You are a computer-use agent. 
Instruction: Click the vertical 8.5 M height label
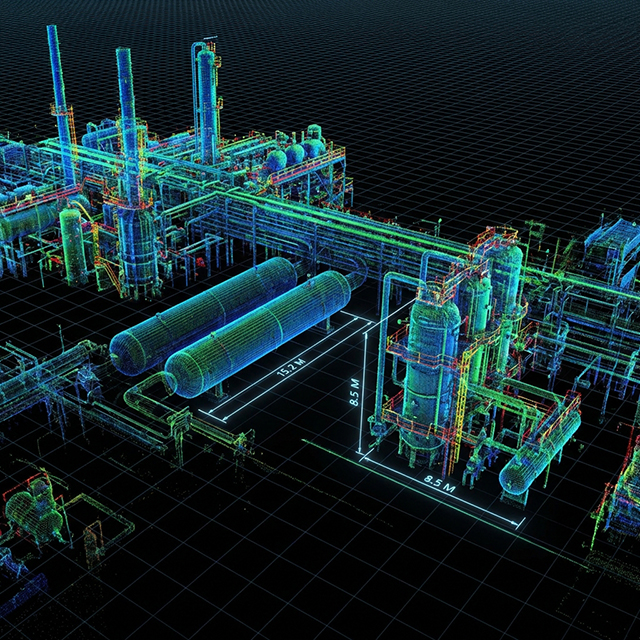pyautogui.click(x=354, y=392)
